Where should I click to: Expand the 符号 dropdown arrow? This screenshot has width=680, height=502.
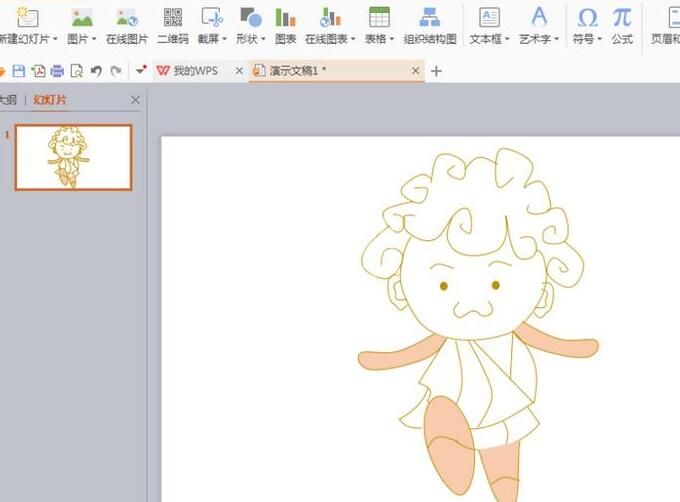click(x=599, y=39)
